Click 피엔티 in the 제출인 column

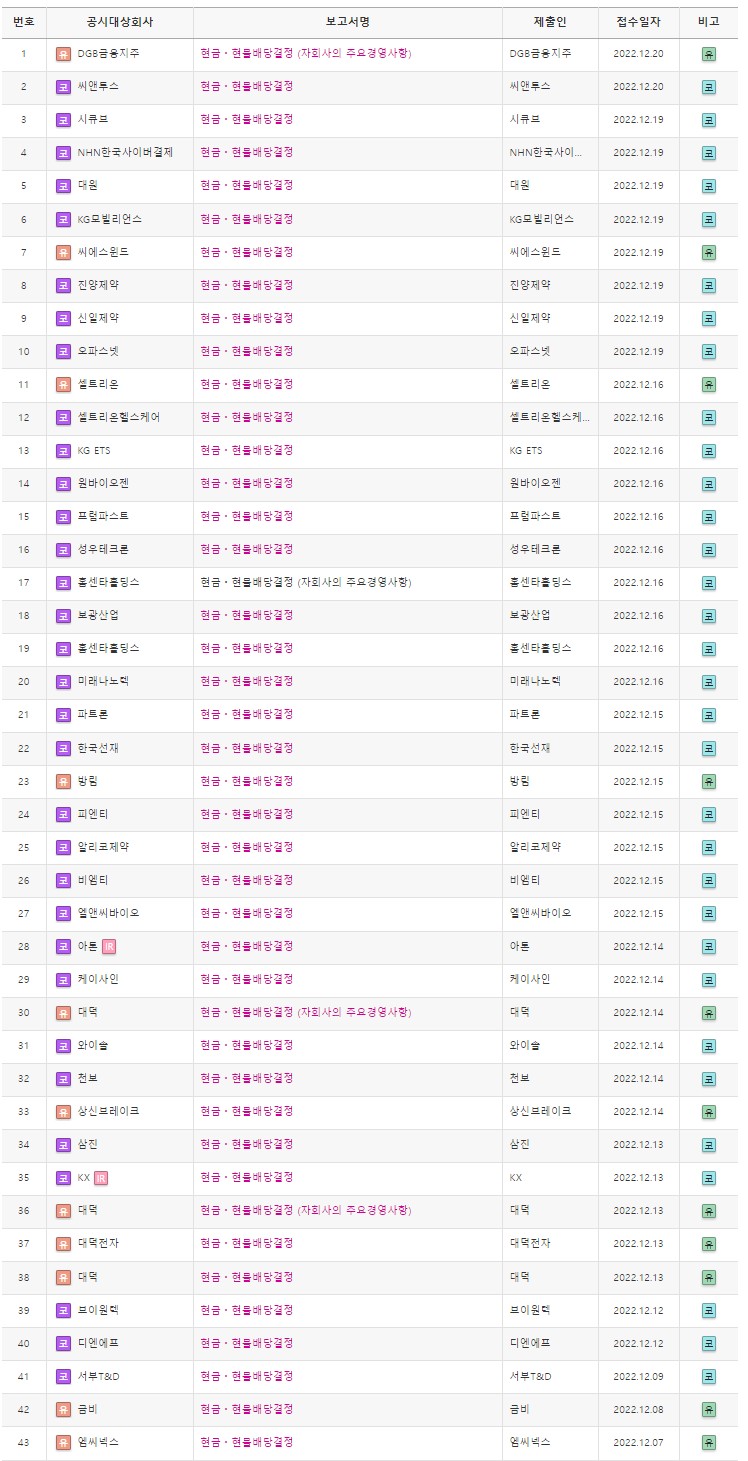tap(525, 814)
